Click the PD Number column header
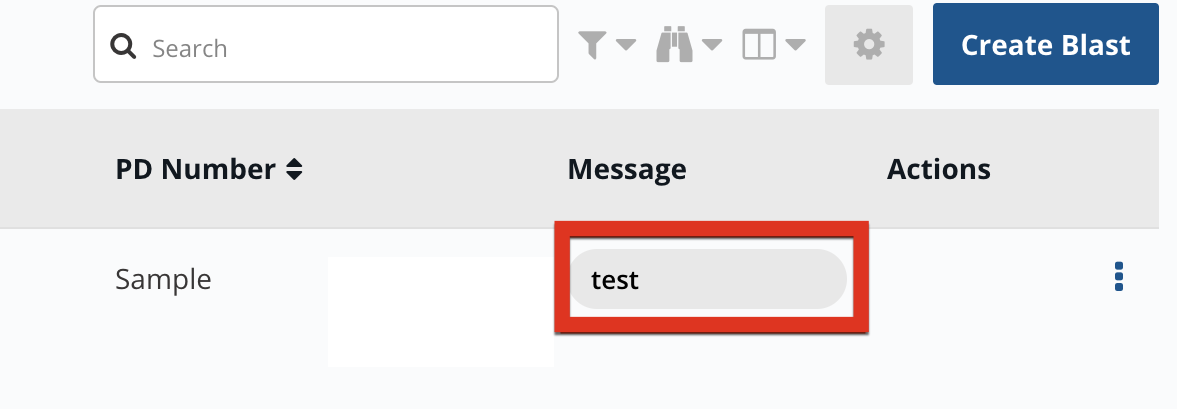Viewport: 1177px width, 409px height. tap(195, 170)
